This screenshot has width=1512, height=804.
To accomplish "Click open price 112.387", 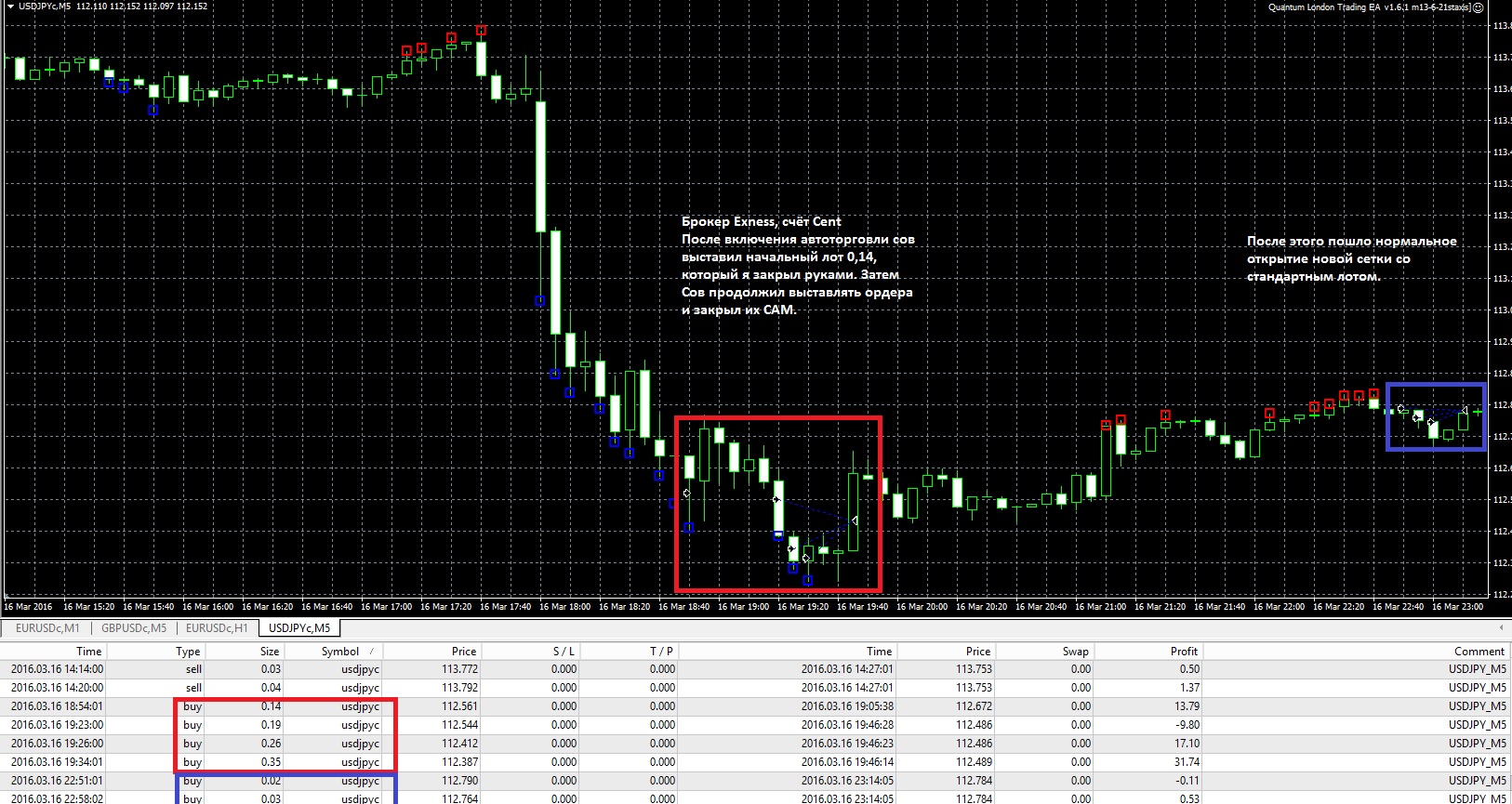I will point(459,762).
